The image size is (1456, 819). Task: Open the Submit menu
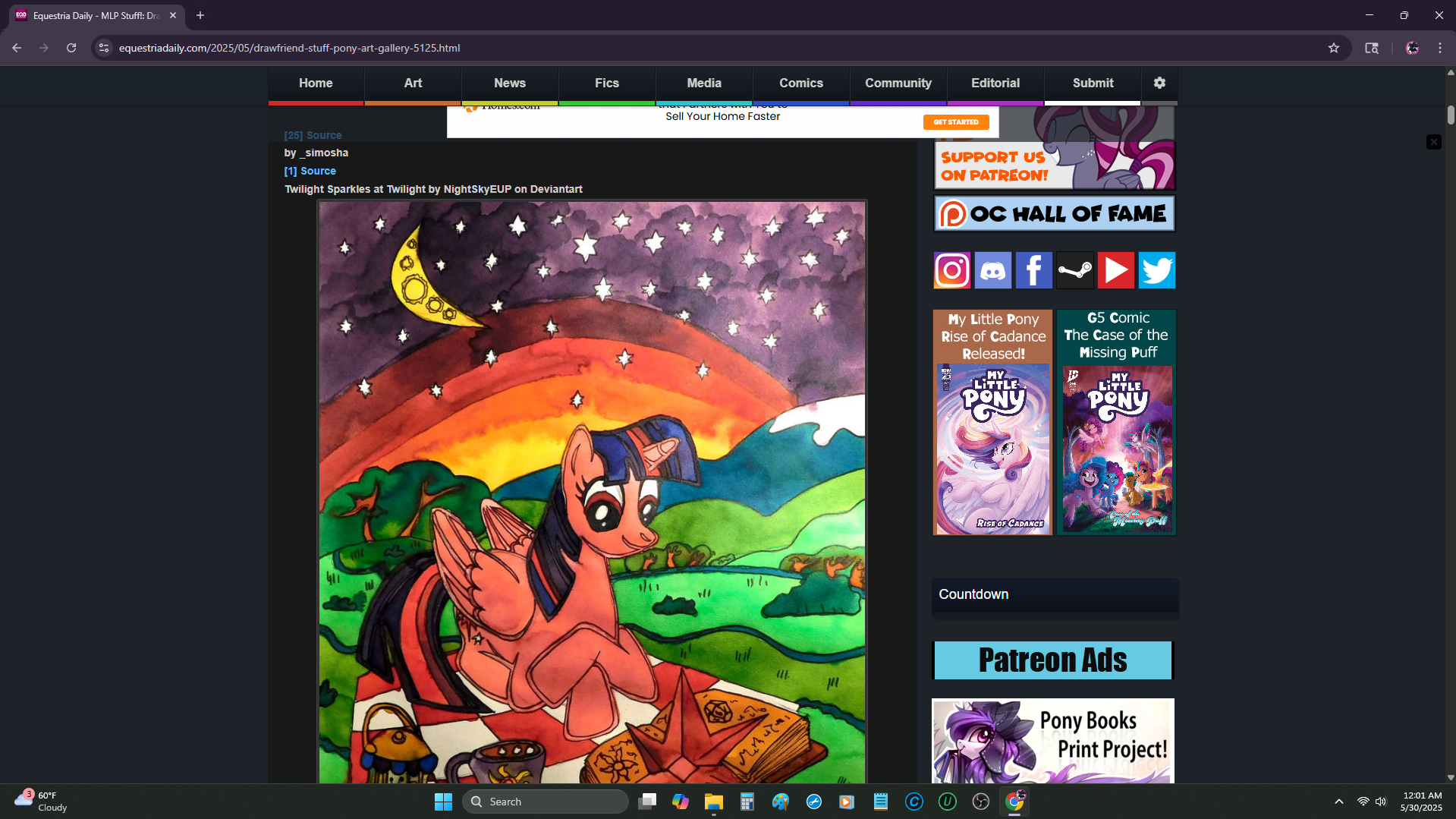coord(1093,83)
